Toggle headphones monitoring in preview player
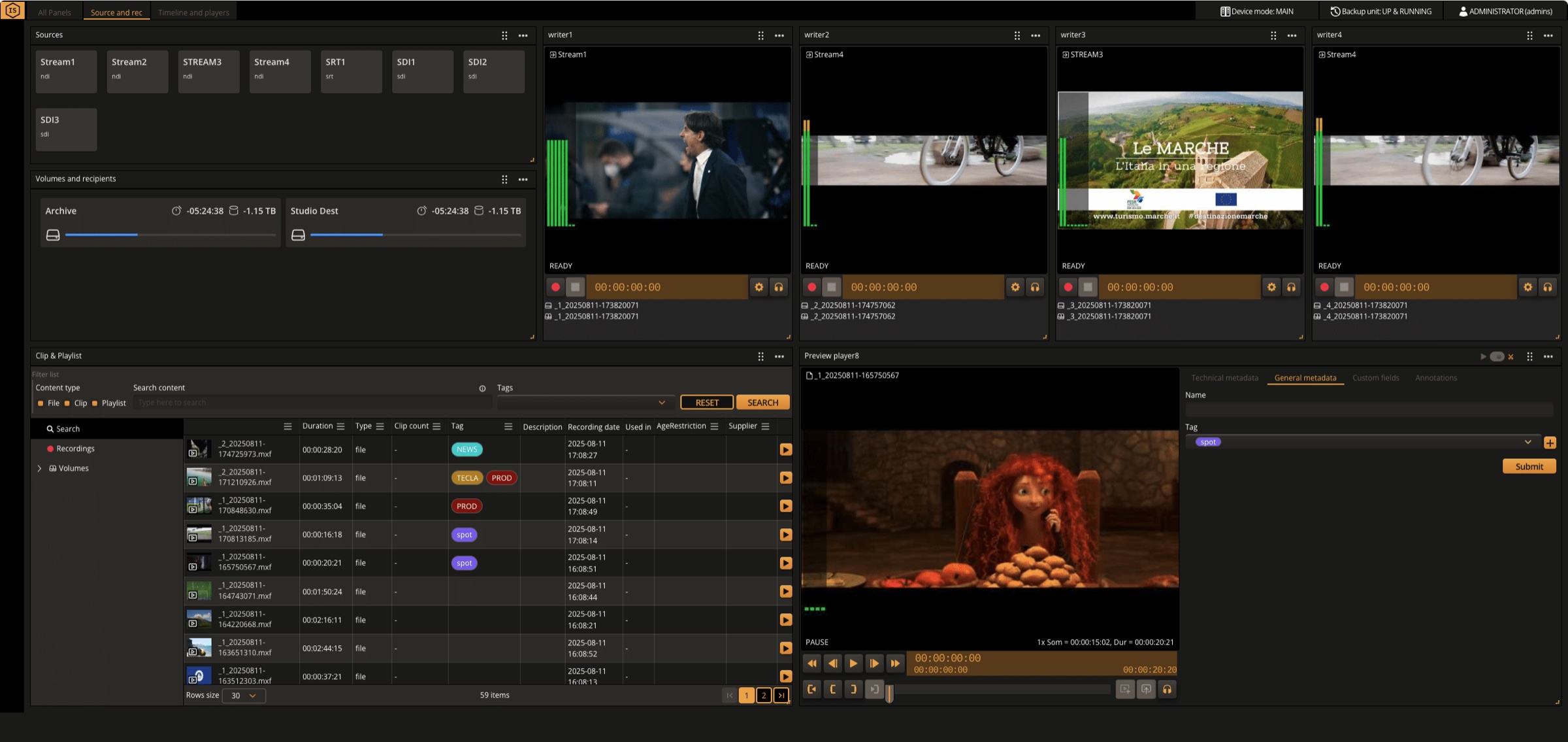Screen dimensions: 1568x742 coord(1167,689)
